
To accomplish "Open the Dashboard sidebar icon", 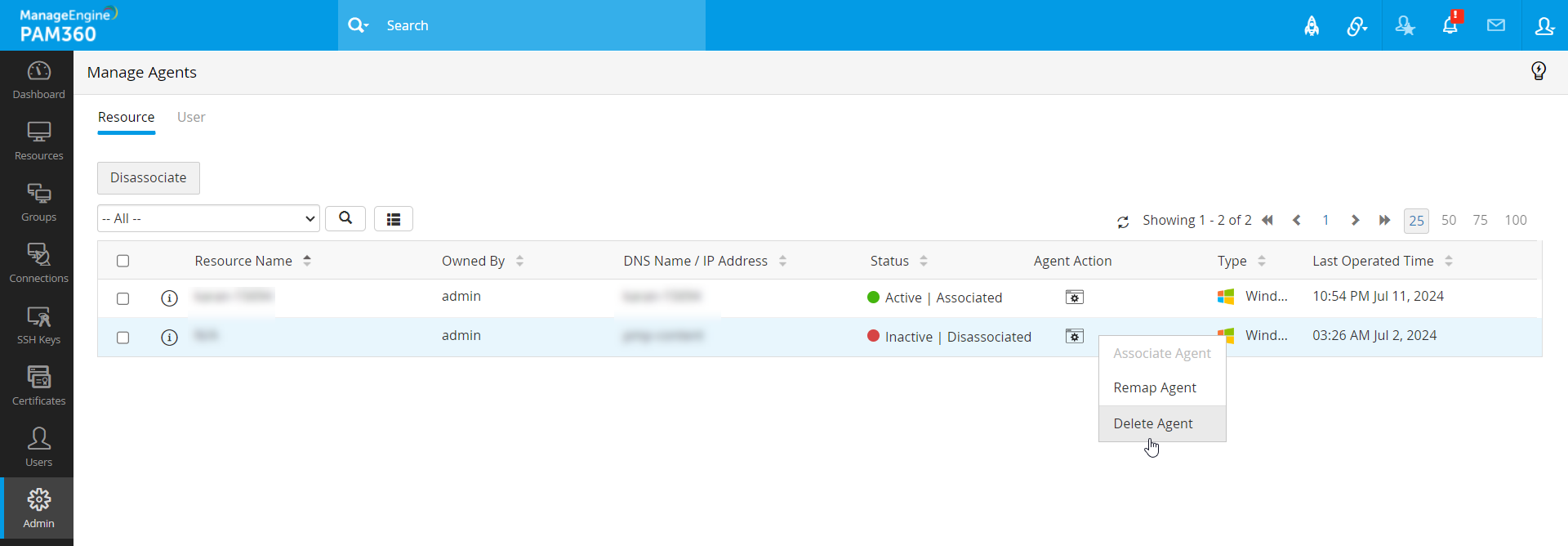I will tap(38, 80).
